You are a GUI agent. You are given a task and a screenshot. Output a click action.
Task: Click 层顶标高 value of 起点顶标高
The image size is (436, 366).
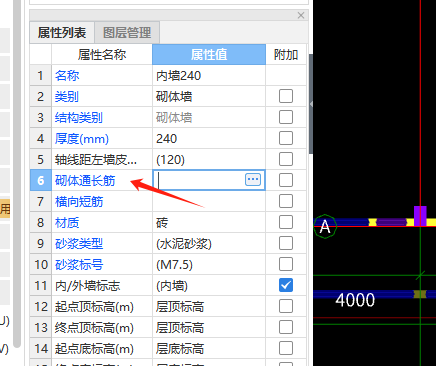tap(180, 307)
